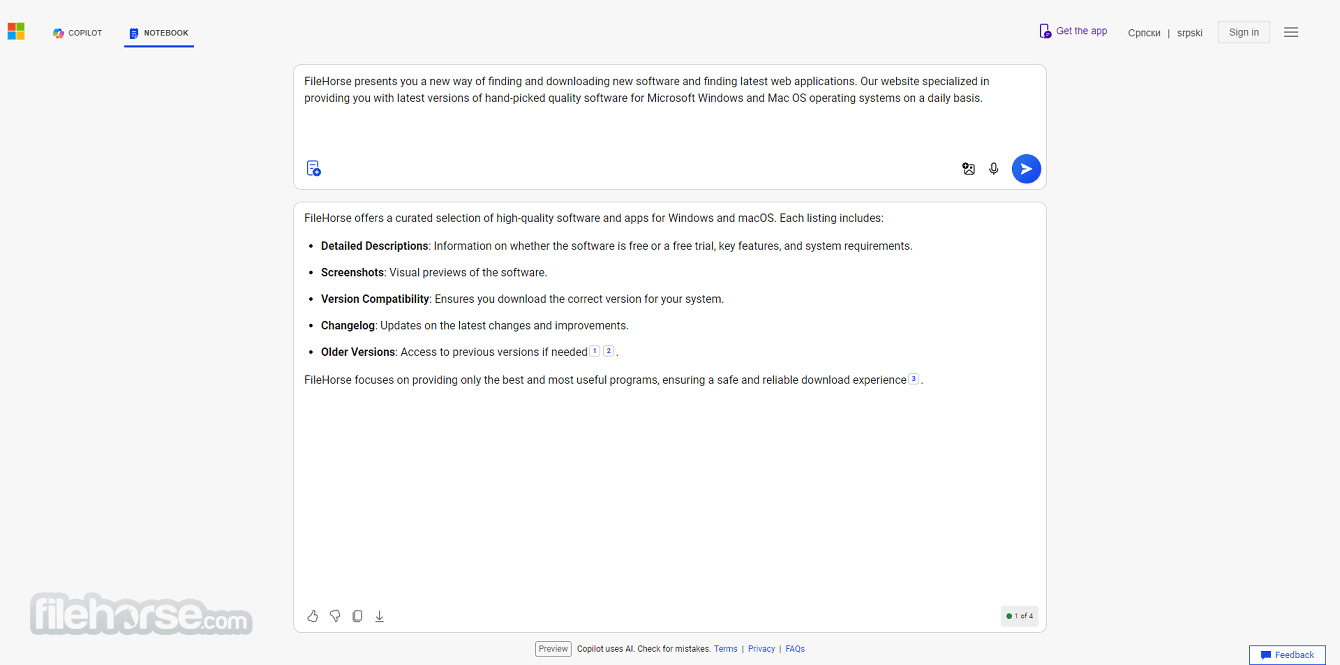Click the Detailed Descriptions bold text
This screenshot has width=1340, height=665.
click(x=375, y=246)
